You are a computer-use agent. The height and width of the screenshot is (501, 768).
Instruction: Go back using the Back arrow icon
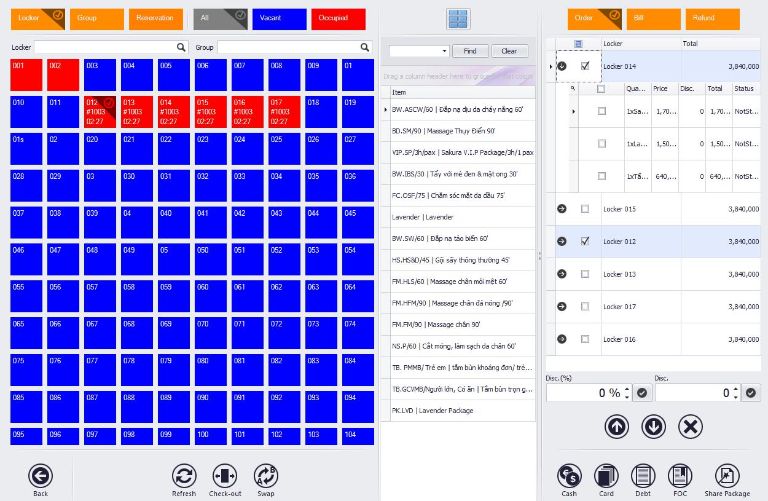(x=40, y=476)
